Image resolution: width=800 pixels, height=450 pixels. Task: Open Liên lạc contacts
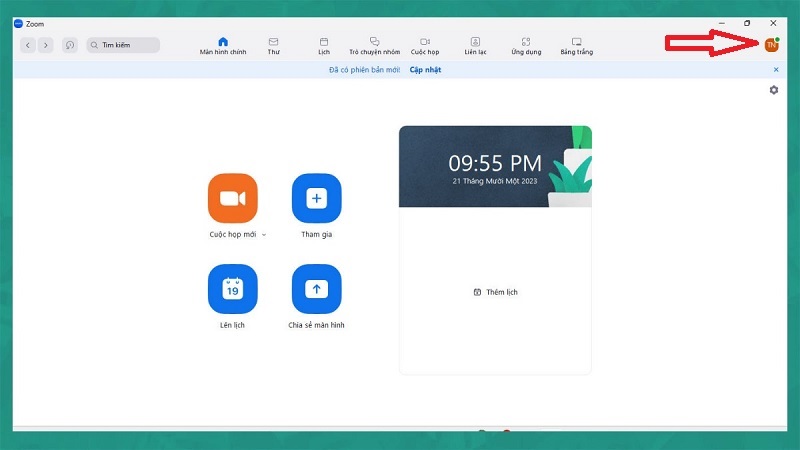coord(475,45)
